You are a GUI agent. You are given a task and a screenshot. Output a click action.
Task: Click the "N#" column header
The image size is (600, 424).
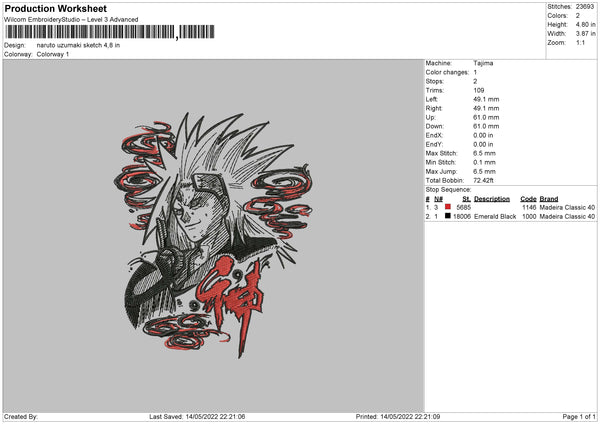click(x=439, y=199)
